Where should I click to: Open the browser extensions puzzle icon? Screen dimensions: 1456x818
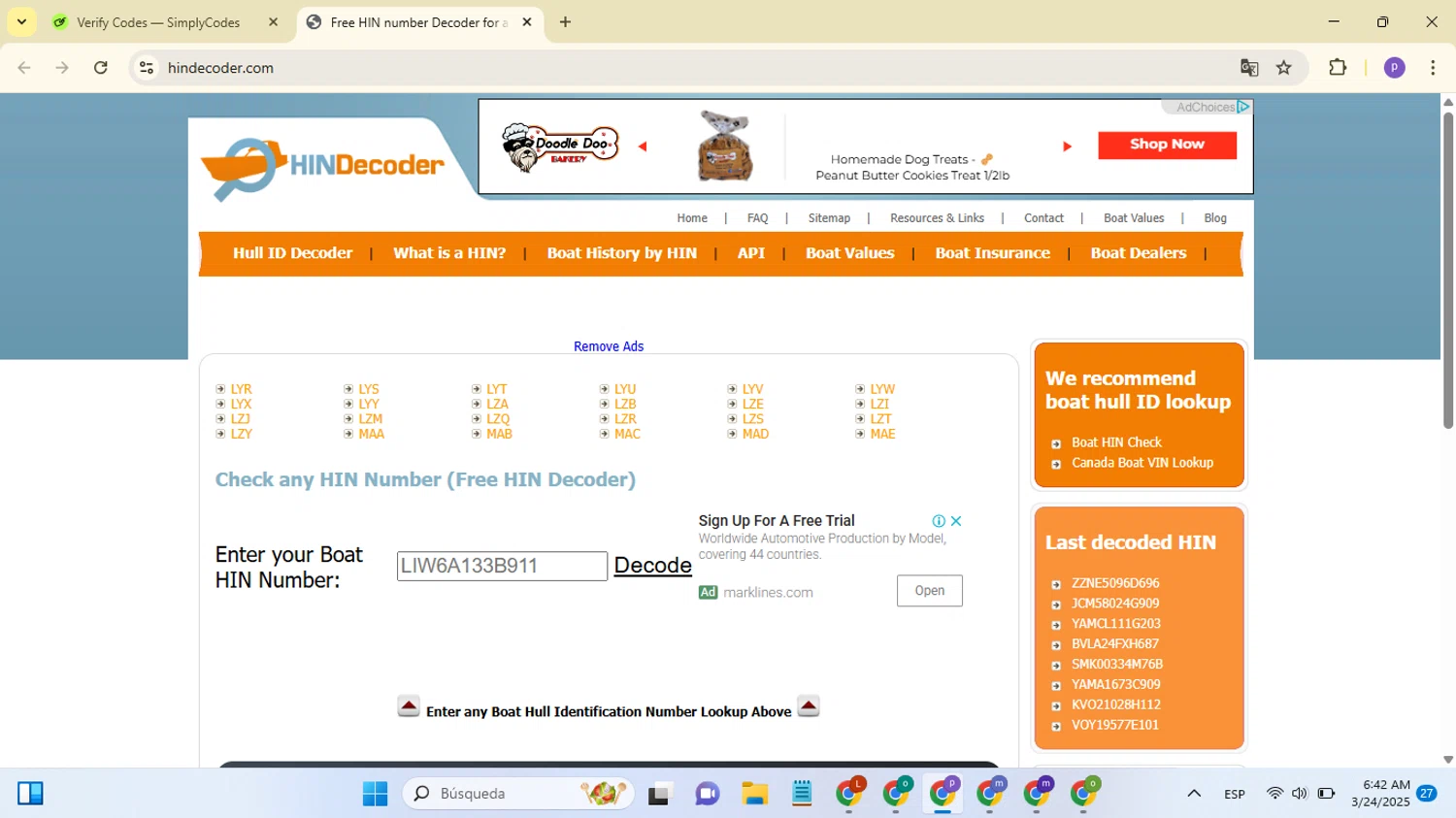pyautogui.click(x=1338, y=68)
